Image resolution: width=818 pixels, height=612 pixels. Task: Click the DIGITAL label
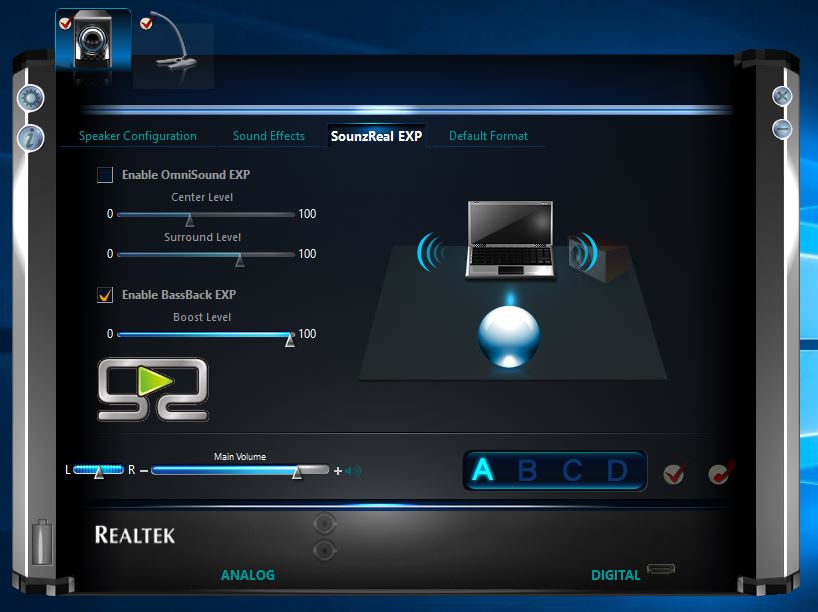coord(616,575)
